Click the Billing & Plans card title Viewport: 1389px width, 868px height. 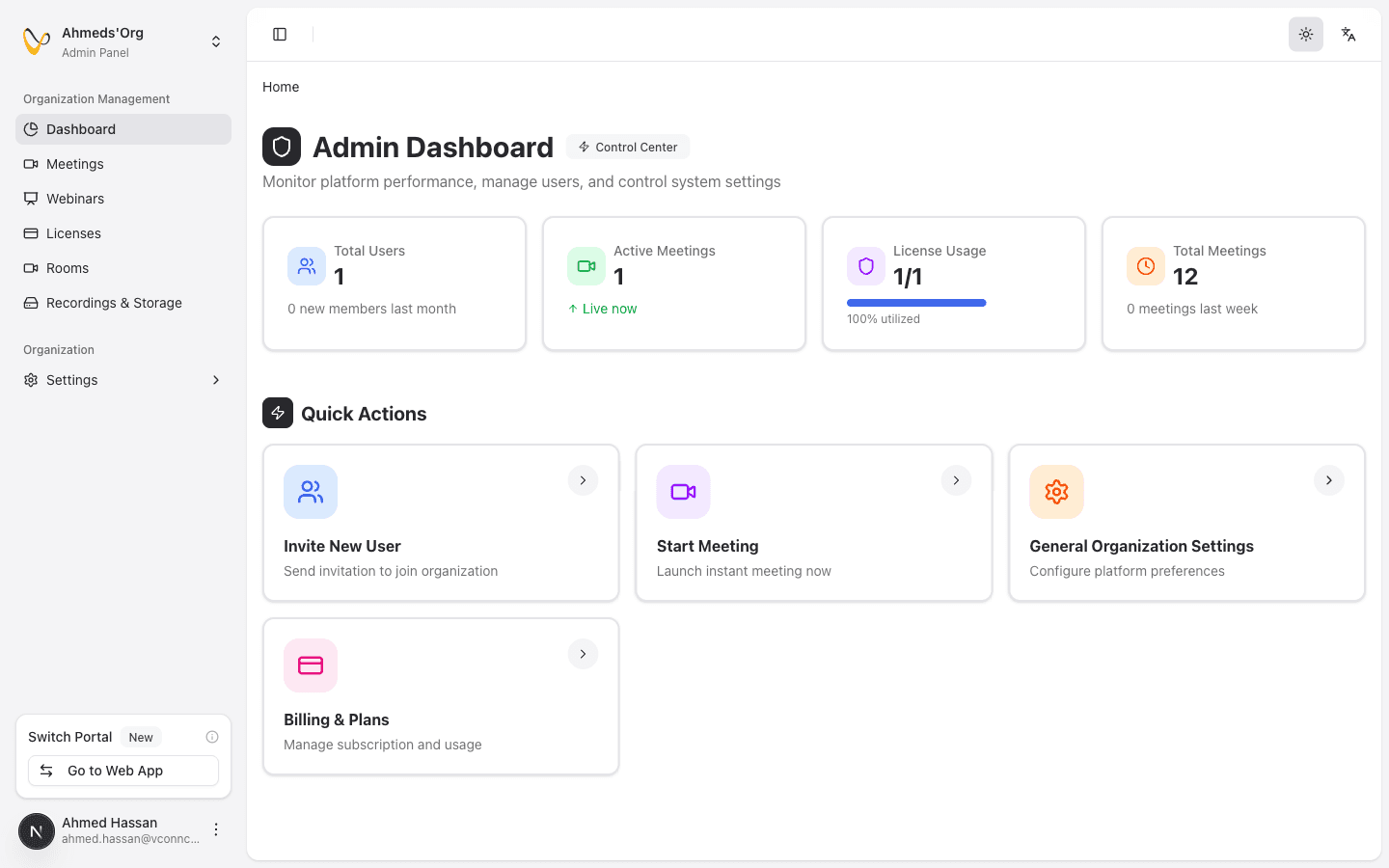point(337,719)
